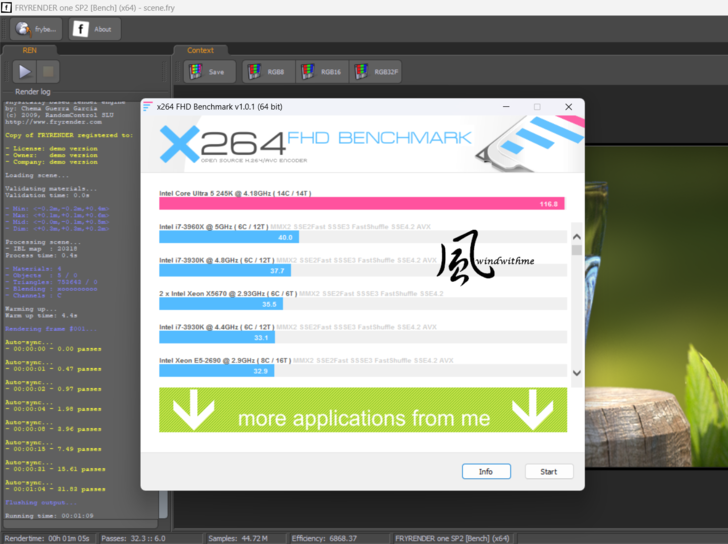Select the i7-3960X 5GHz result bar
The height and width of the screenshot is (544, 728).
pyautogui.click(x=228, y=238)
